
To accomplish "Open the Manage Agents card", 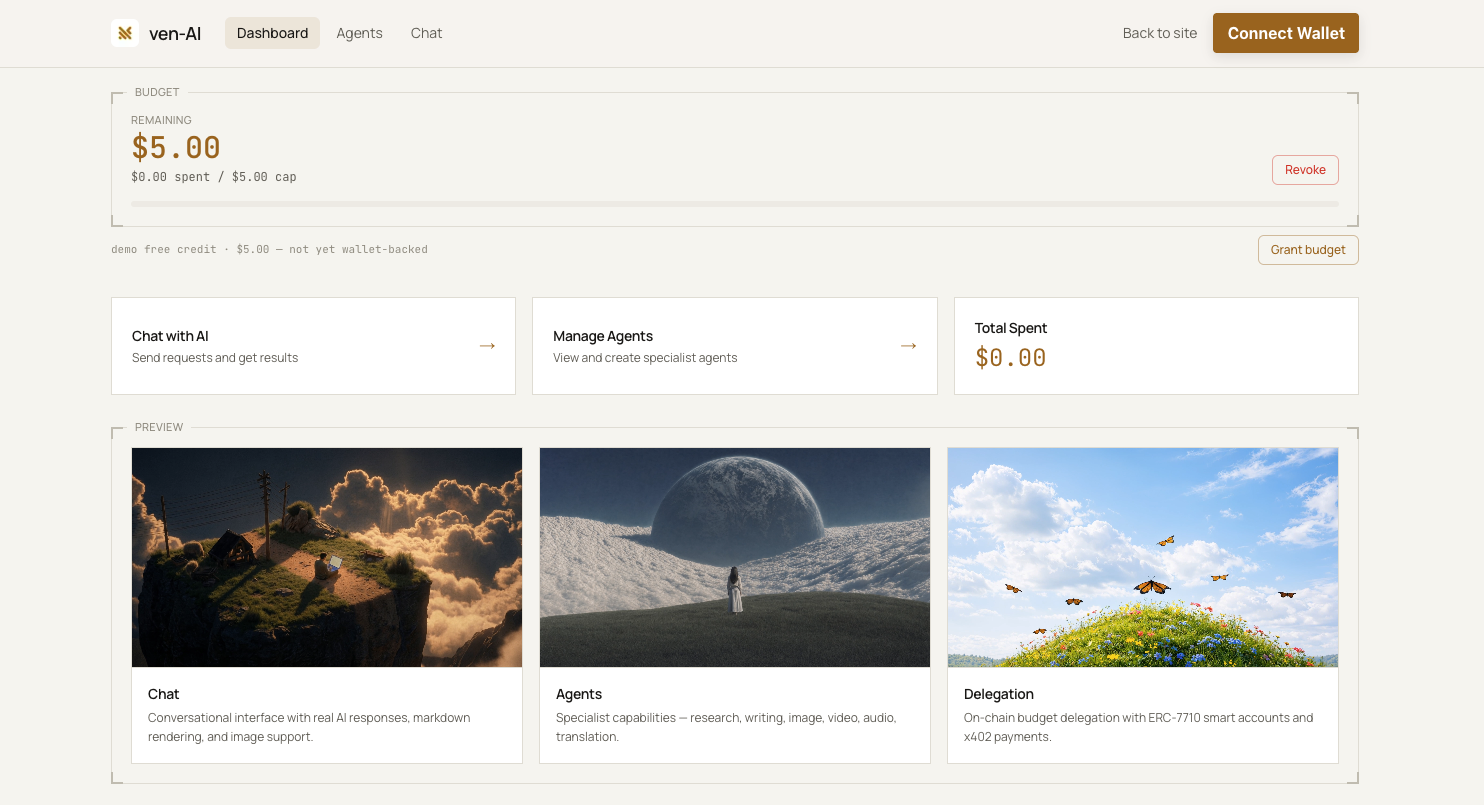I will click(734, 346).
